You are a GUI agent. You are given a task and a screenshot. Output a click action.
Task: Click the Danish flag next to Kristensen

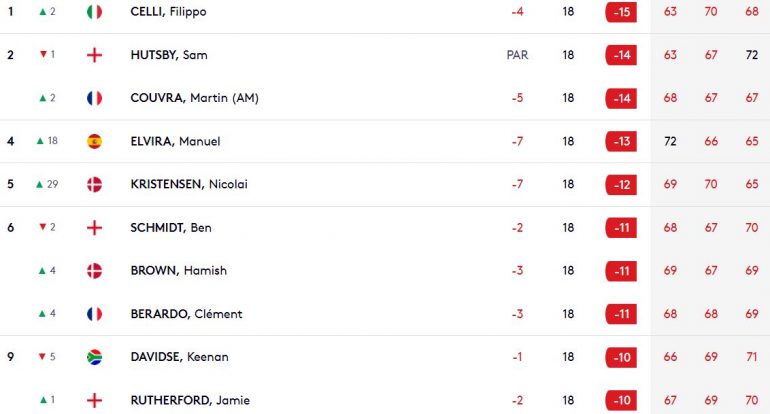pos(94,185)
